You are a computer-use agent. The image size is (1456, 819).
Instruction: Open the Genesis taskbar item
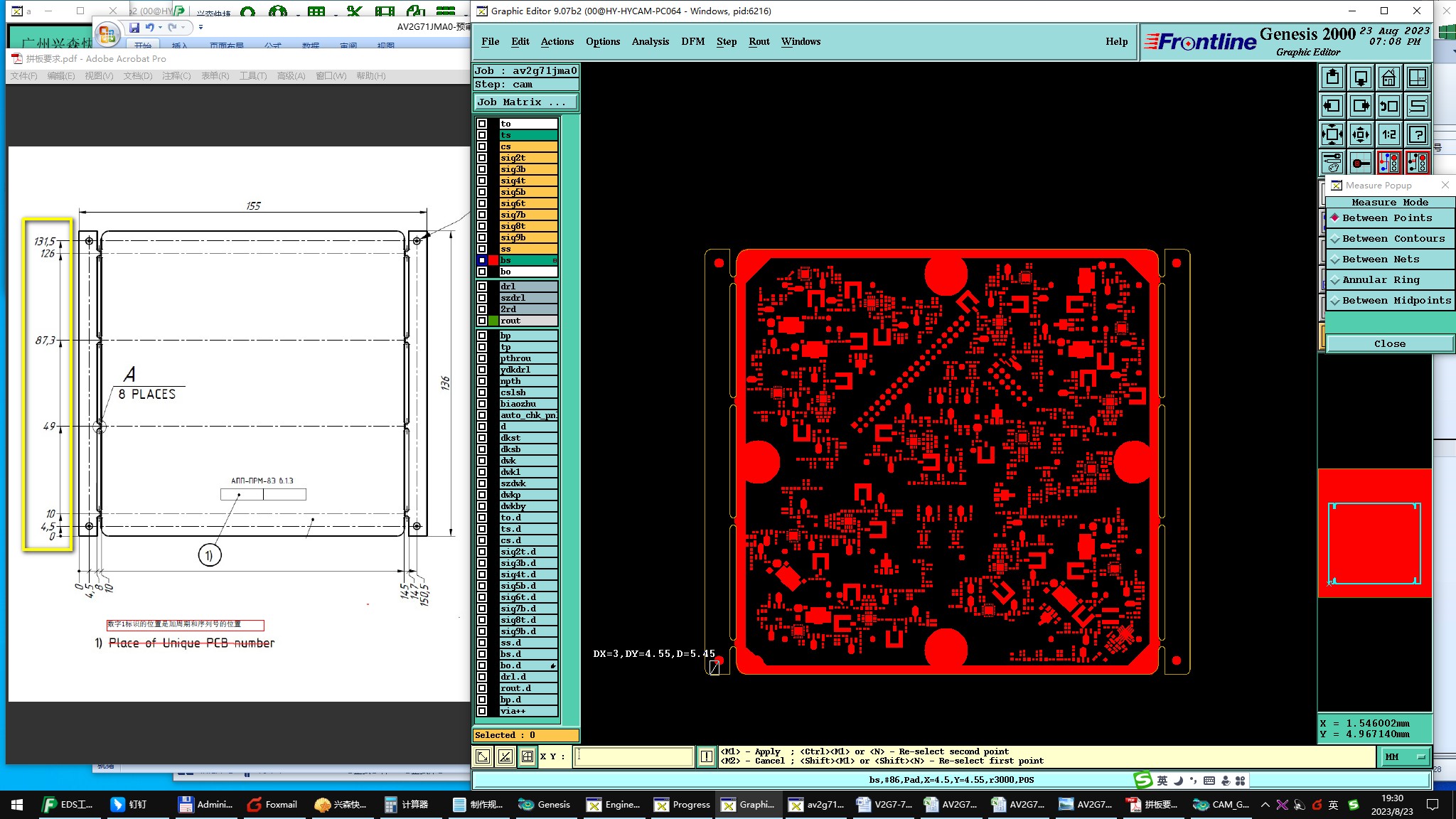[x=545, y=804]
